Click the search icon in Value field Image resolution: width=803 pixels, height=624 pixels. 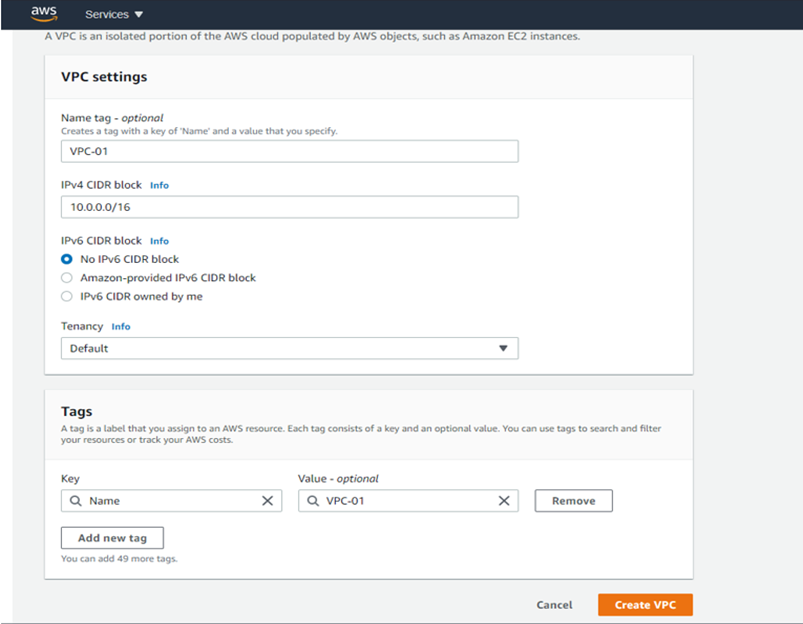[x=313, y=501]
